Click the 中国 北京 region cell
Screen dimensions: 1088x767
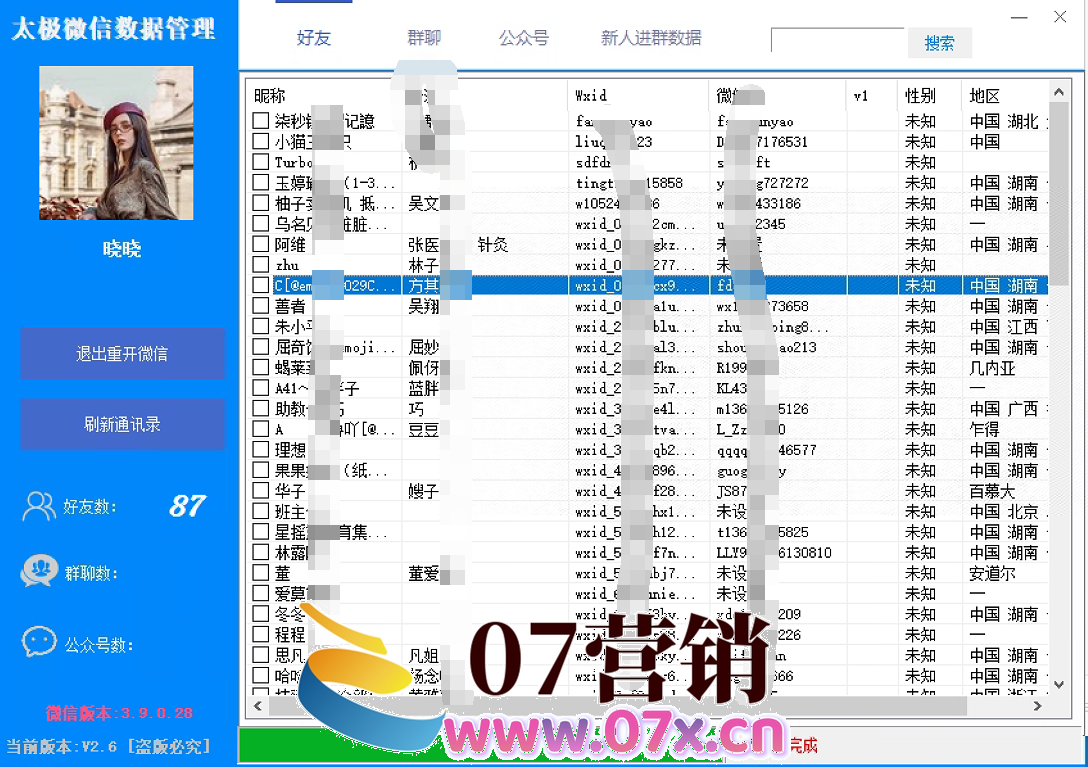click(1004, 512)
